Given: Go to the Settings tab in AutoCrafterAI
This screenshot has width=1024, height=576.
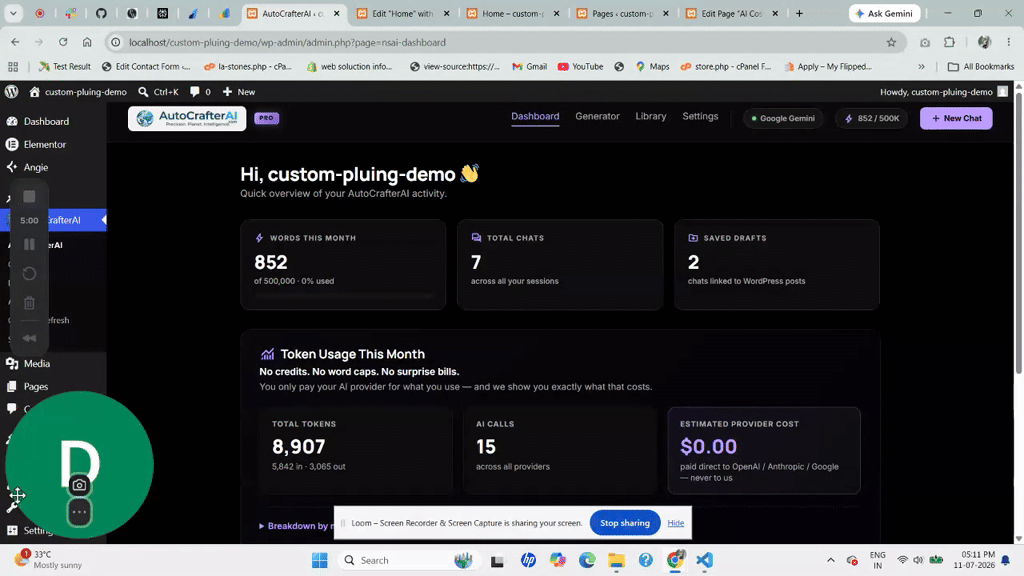Looking at the screenshot, I should click(x=700, y=116).
